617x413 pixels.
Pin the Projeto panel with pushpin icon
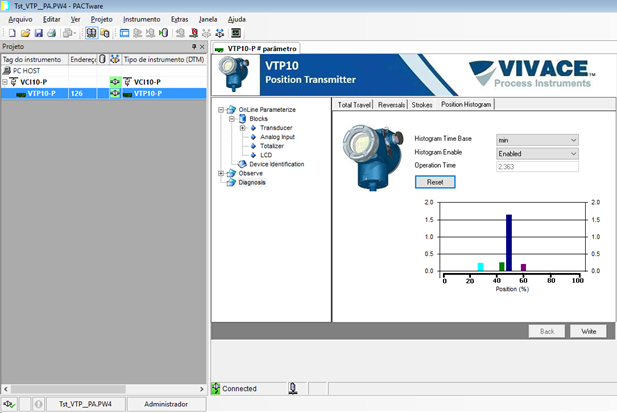194,47
